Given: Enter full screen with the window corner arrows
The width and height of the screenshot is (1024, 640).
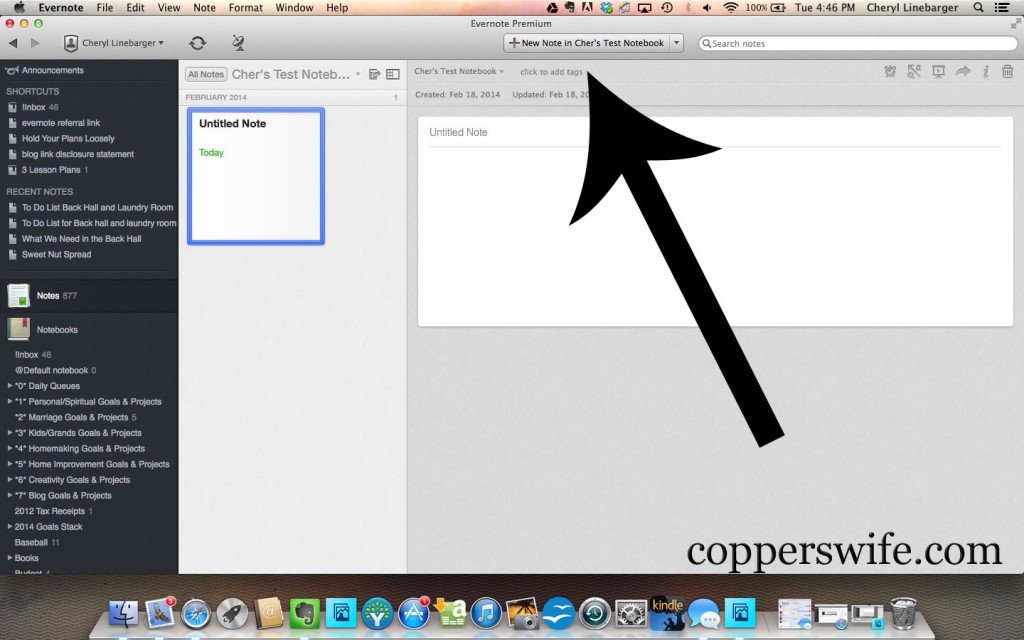Looking at the screenshot, I should click(1016, 24).
